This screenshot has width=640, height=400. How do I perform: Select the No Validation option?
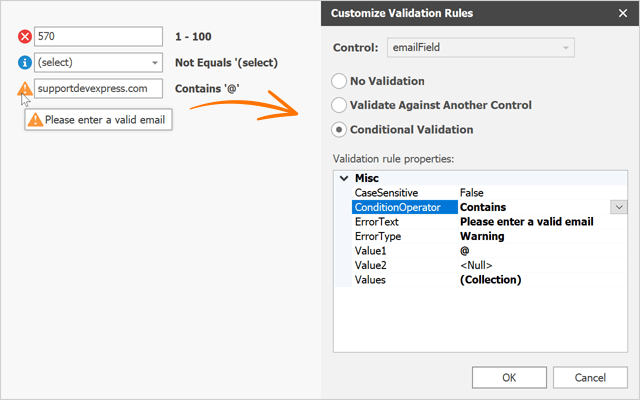pyautogui.click(x=340, y=81)
